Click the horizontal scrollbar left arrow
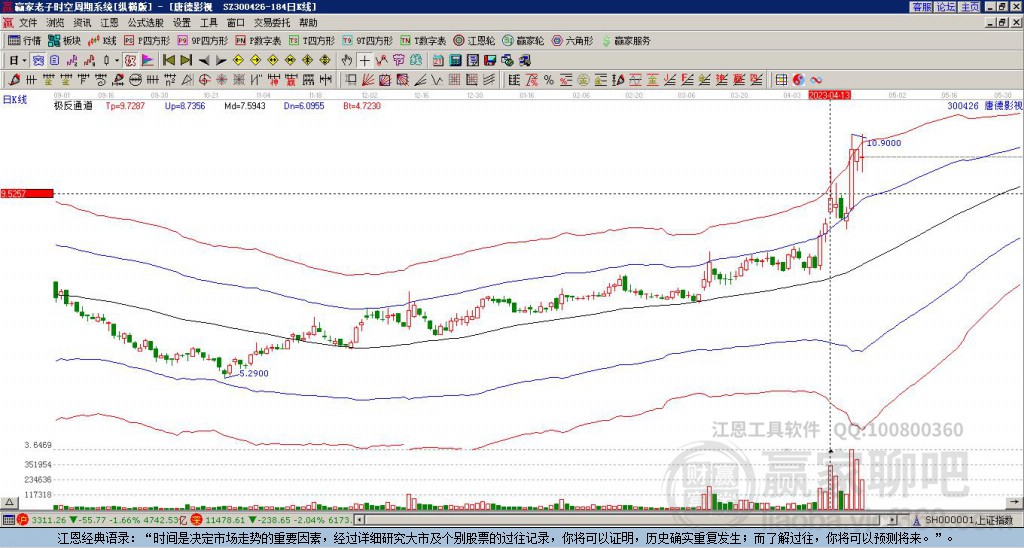This screenshot has height=548, width=1024. click(359, 520)
